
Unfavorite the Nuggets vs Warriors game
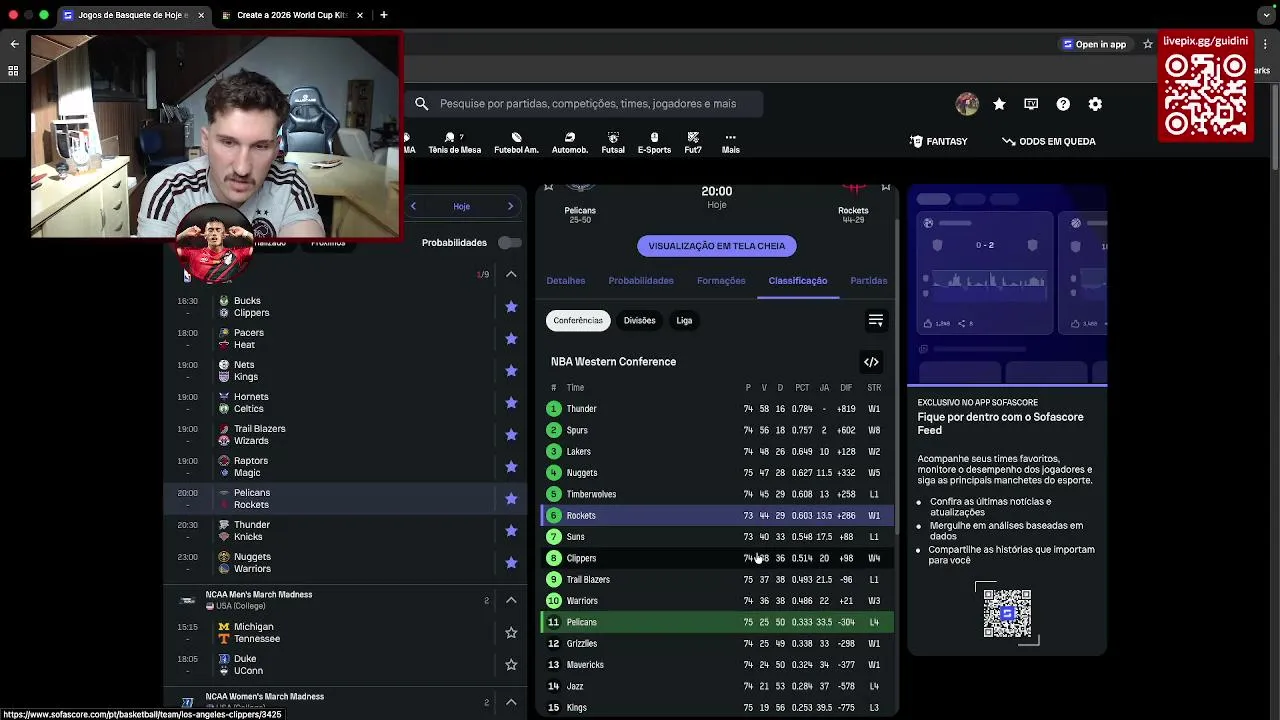[511, 563]
